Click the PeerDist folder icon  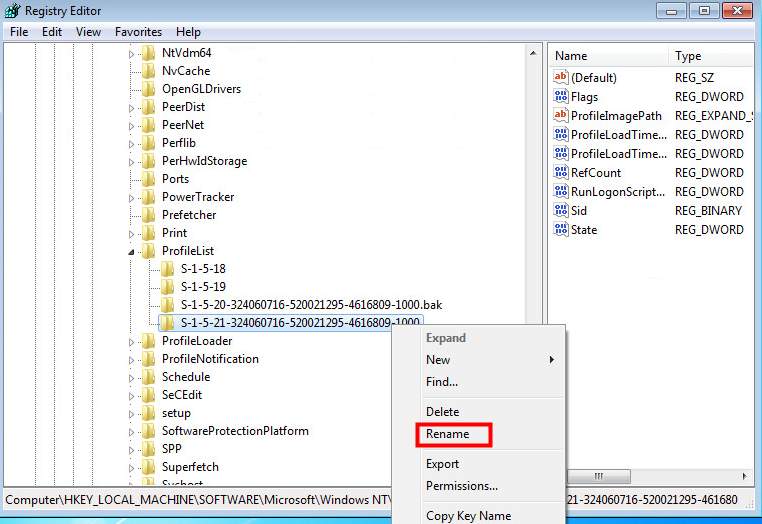tap(149, 107)
